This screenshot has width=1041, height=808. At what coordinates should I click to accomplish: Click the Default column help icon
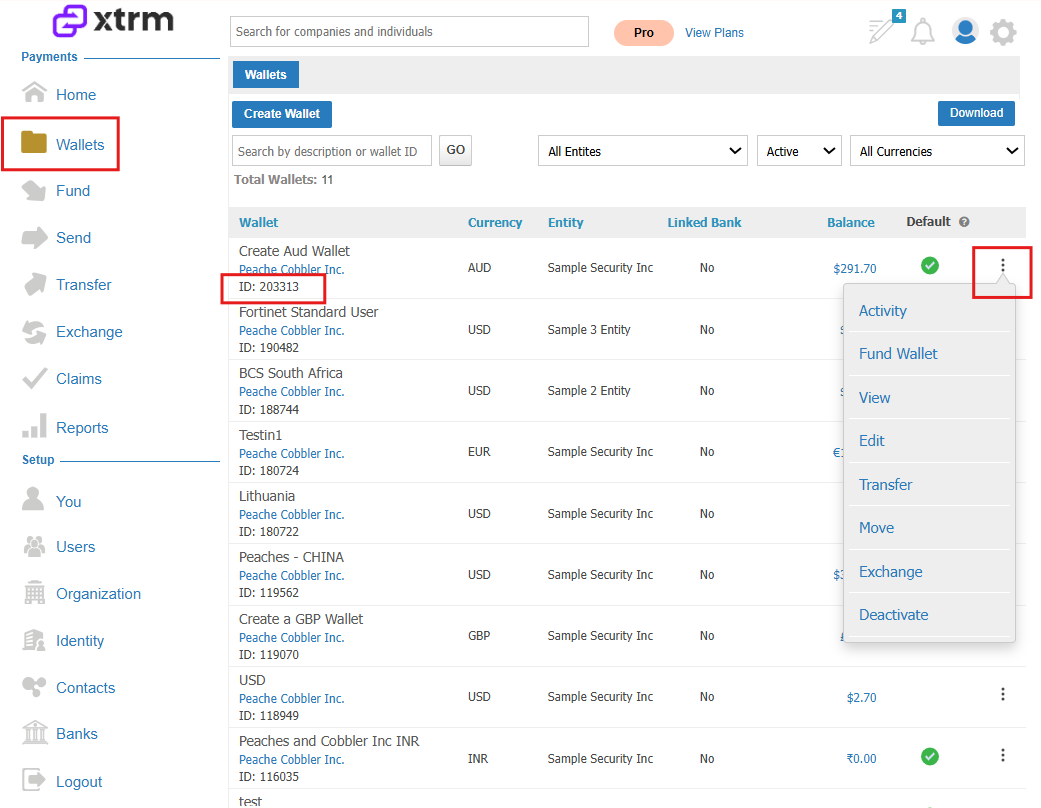pyautogui.click(x=964, y=222)
